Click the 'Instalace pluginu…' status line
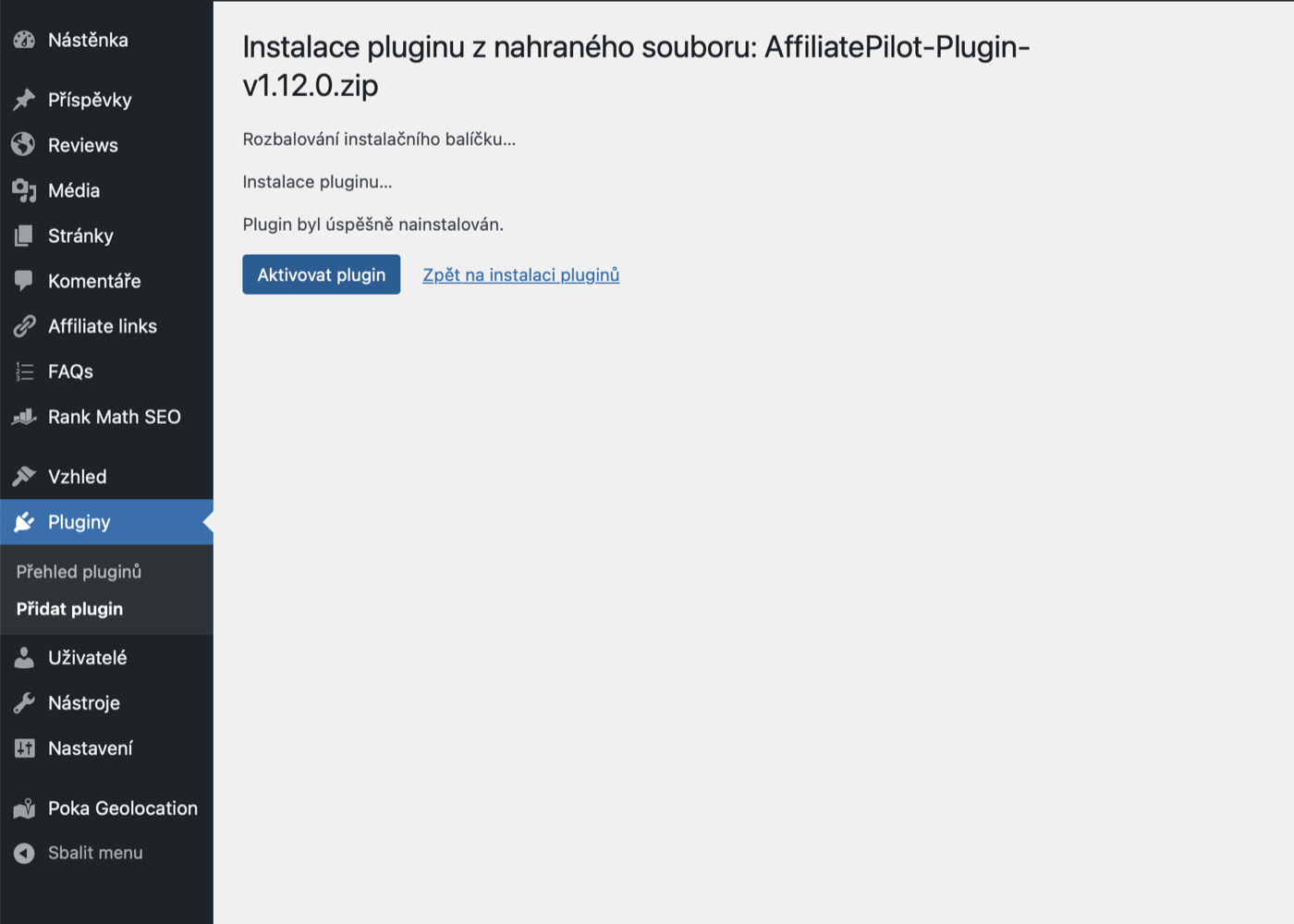Viewport: 1294px width, 924px height. click(317, 182)
